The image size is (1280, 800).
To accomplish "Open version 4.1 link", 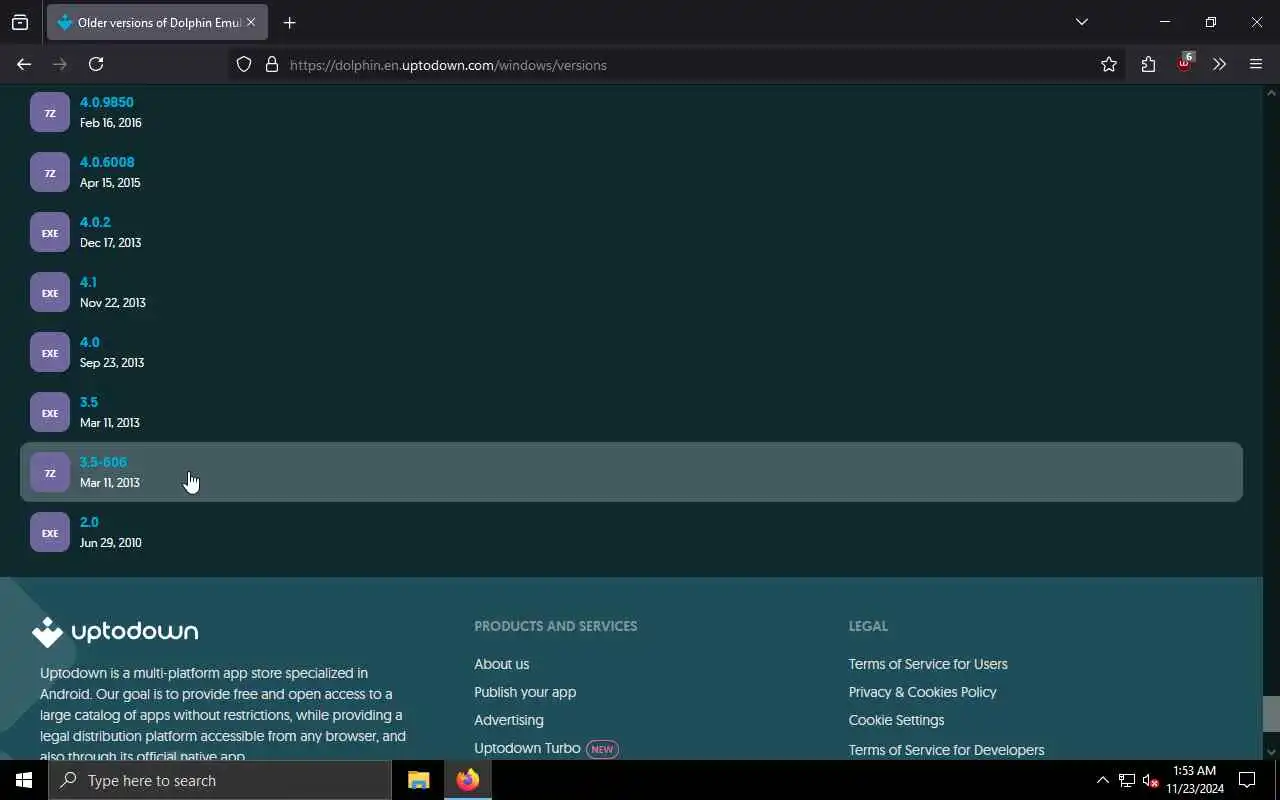I will point(88,282).
